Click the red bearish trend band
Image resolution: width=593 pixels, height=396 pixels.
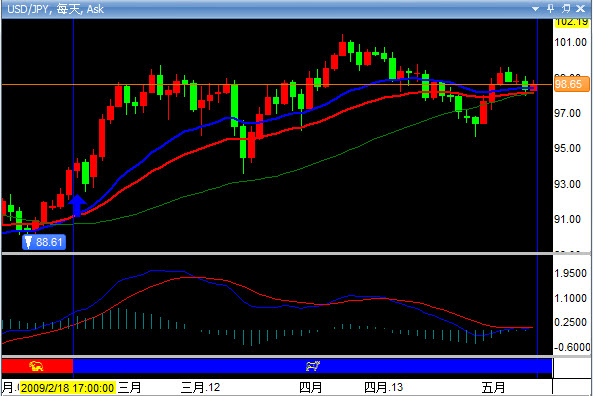pyautogui.click(x=37, y=366)
